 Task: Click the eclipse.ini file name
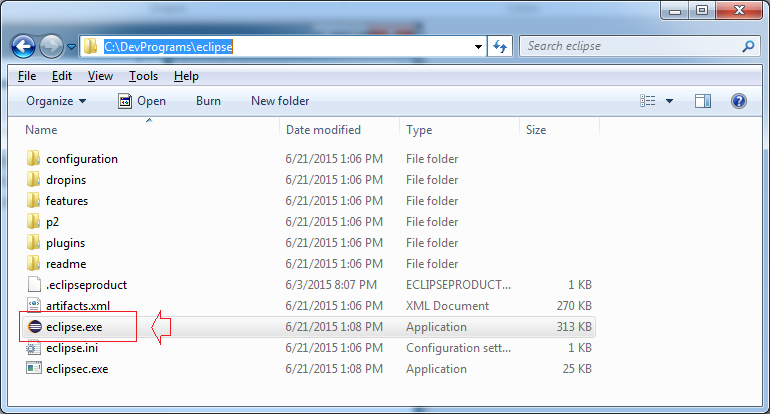72,348
